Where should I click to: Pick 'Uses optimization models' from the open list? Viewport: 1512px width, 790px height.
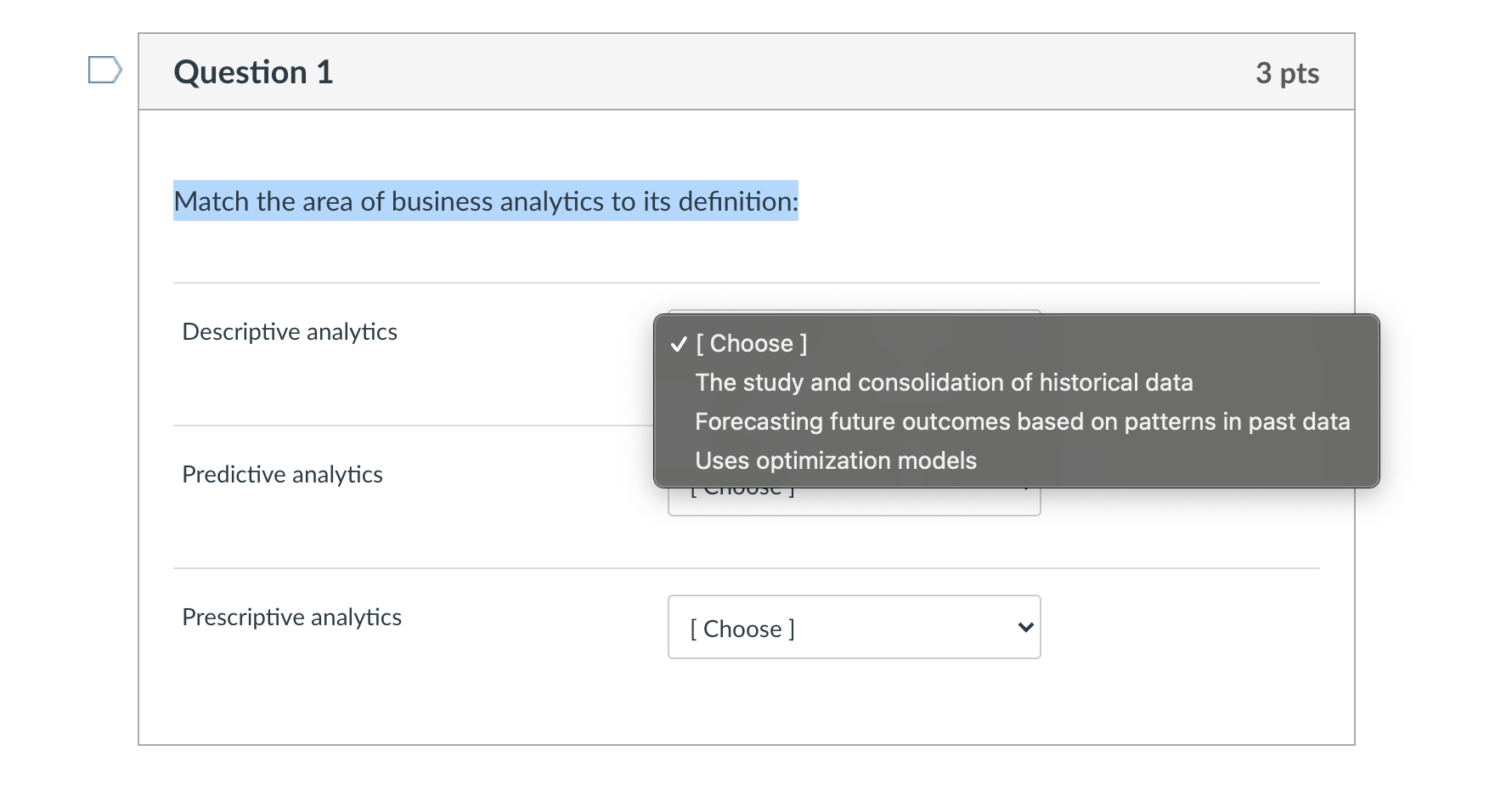tap(836, 460)
